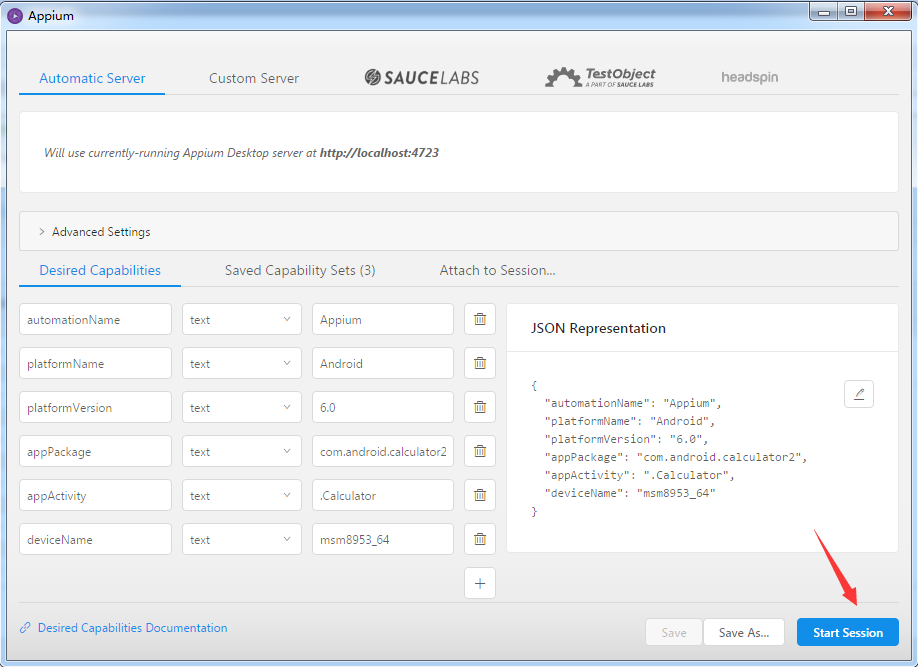Delete the automationName capability row

(x=479, y=319)
